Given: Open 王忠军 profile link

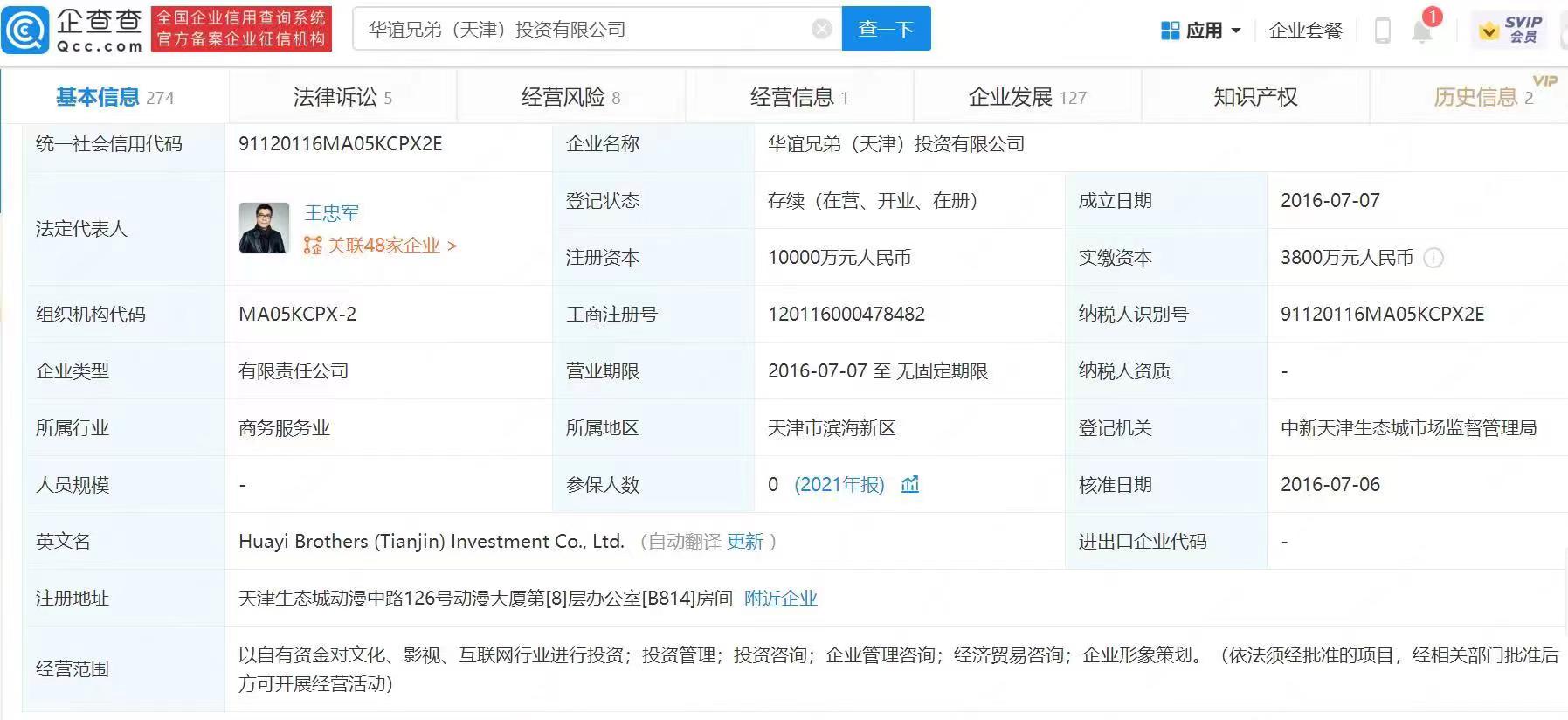Looking at the screenshot, I should click(332, 212).
